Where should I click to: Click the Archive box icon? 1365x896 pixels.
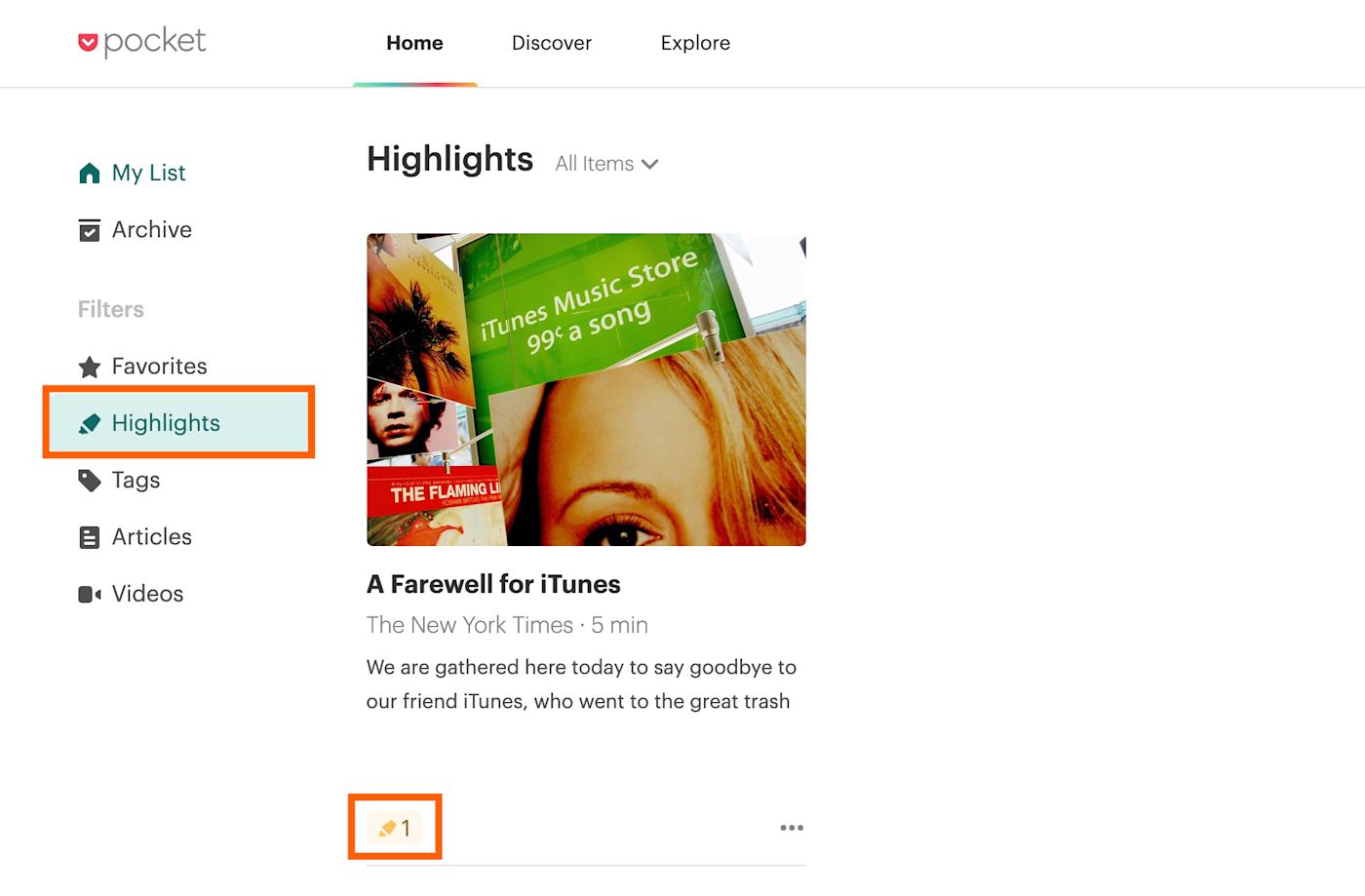pyautogui.click(x=90, y=230)
